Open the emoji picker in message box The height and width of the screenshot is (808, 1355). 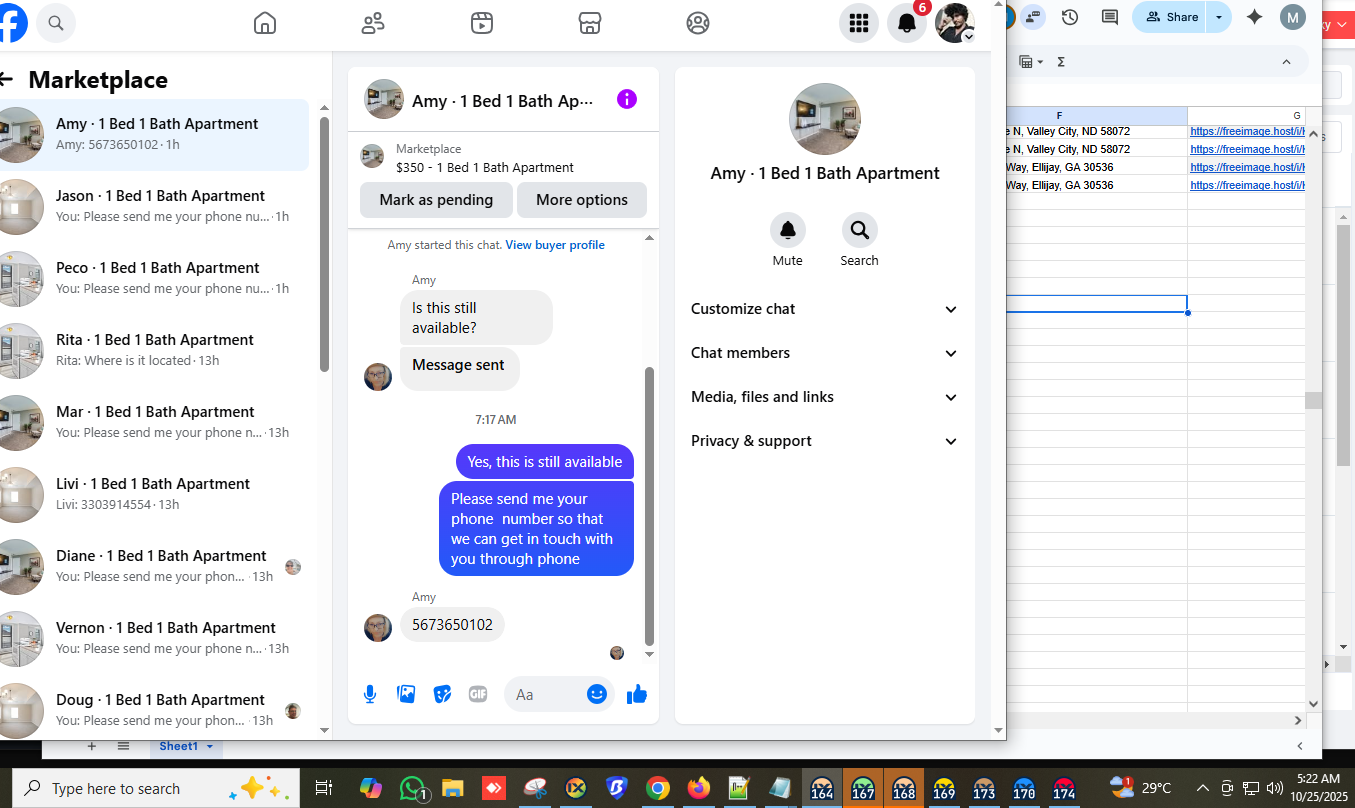pyautogui.click(x=597, y=694)
